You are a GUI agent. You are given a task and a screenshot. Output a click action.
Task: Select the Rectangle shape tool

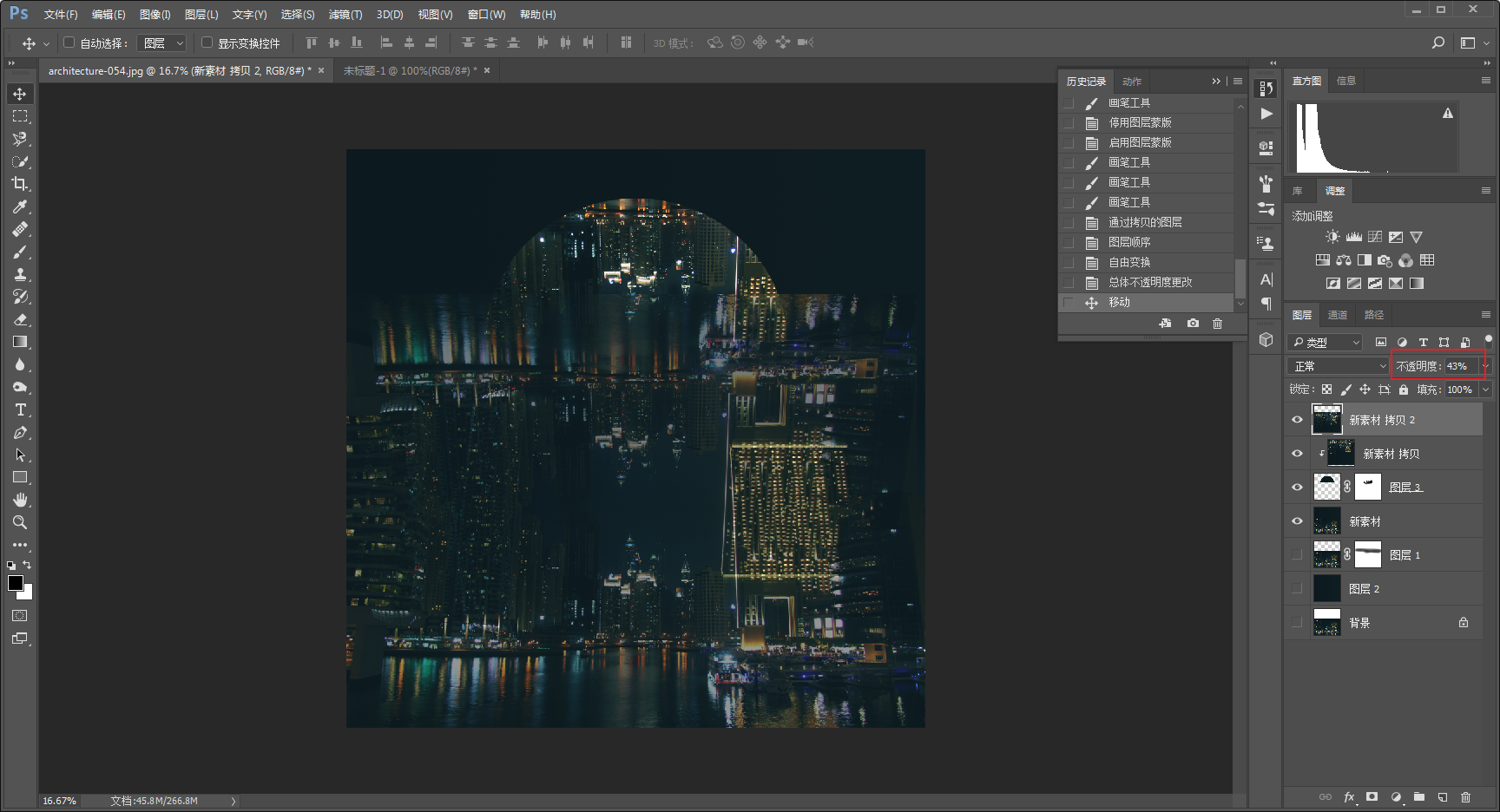coord(20,477)
